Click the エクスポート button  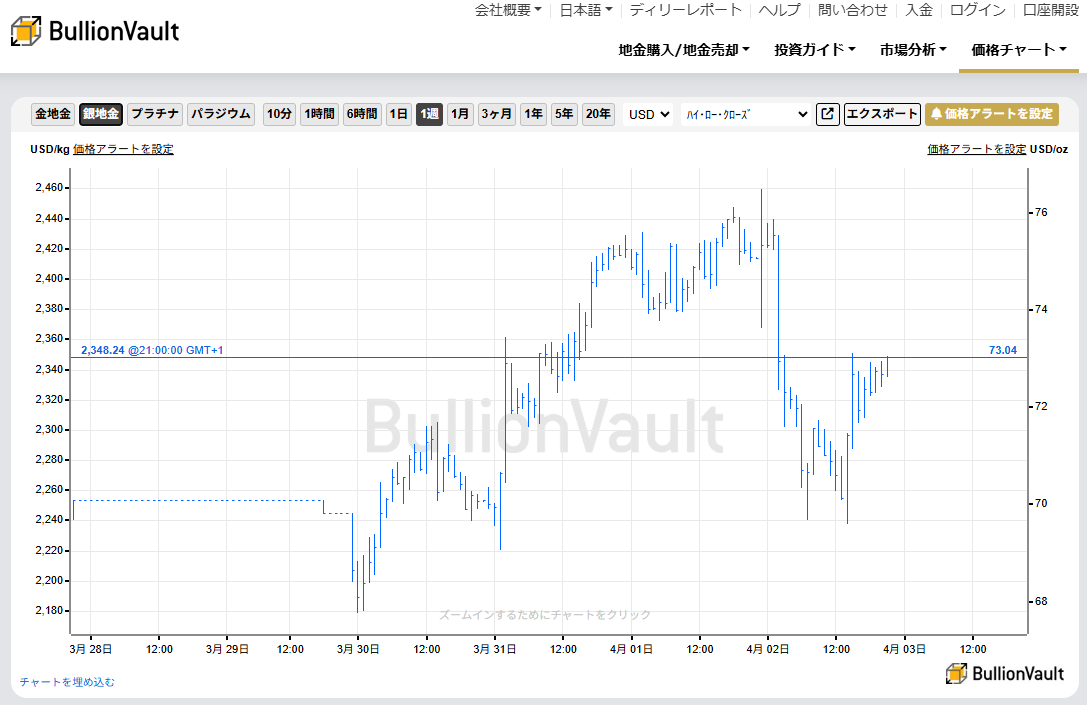click(x=882, y=114)
